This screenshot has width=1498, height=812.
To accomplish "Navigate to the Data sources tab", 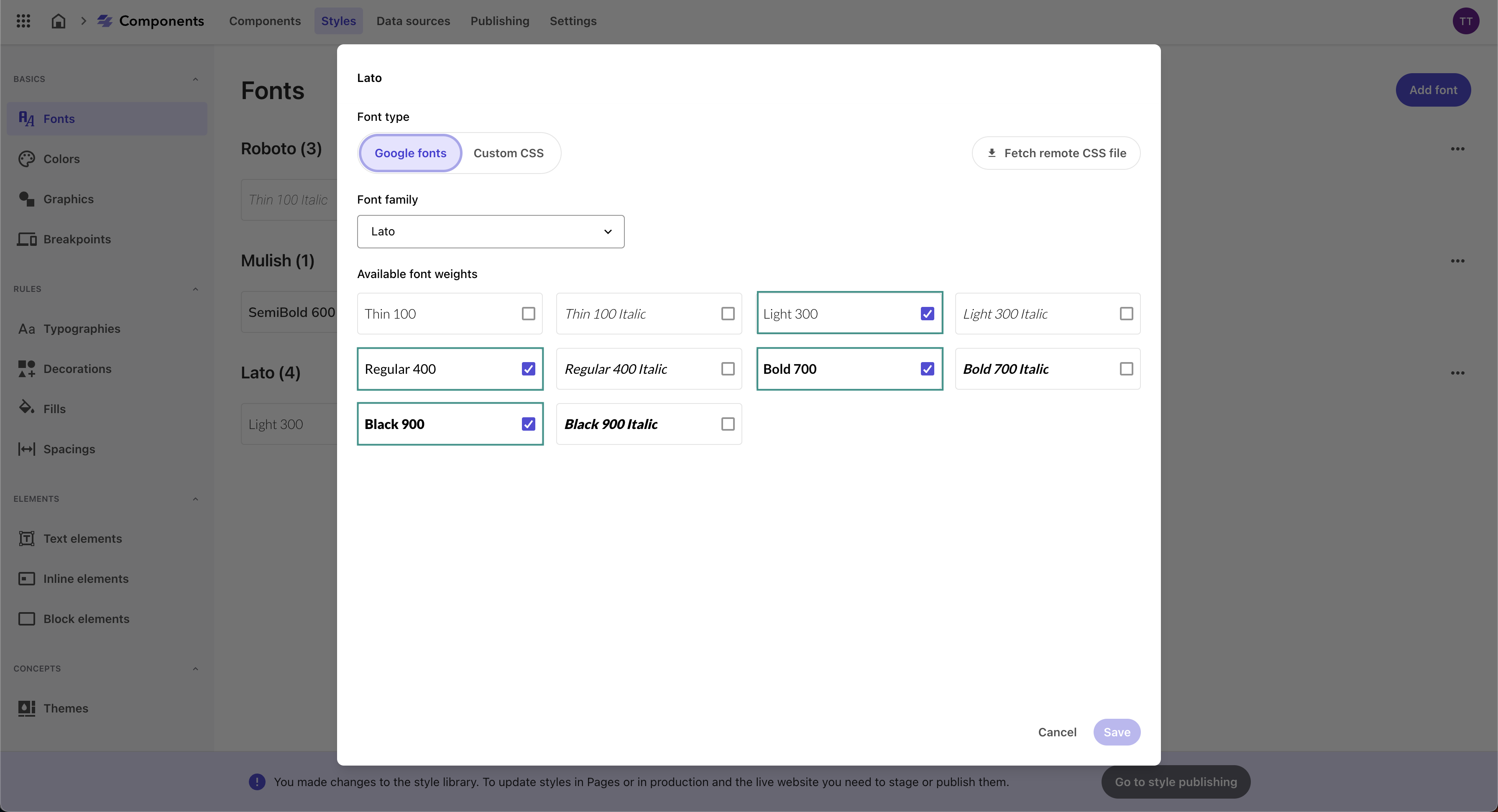I will 413,20.
